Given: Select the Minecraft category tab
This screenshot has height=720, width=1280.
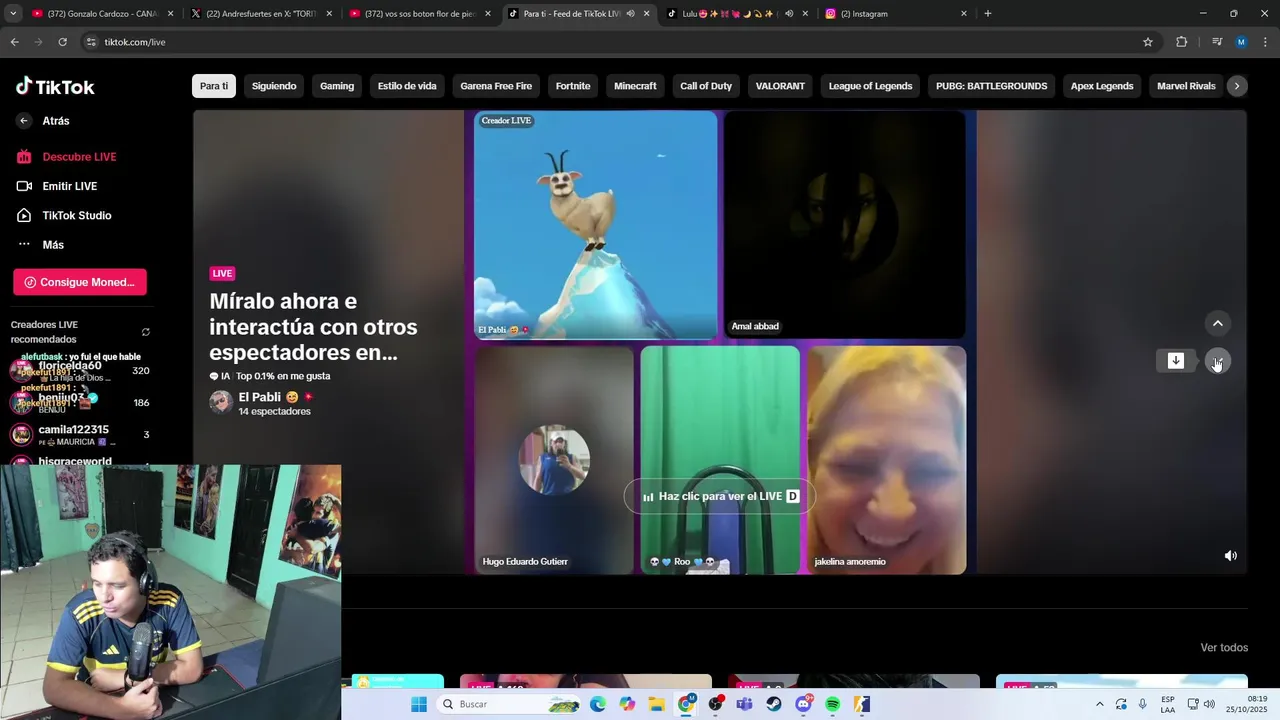Looking at the screenshot, I should click(635, 86).
